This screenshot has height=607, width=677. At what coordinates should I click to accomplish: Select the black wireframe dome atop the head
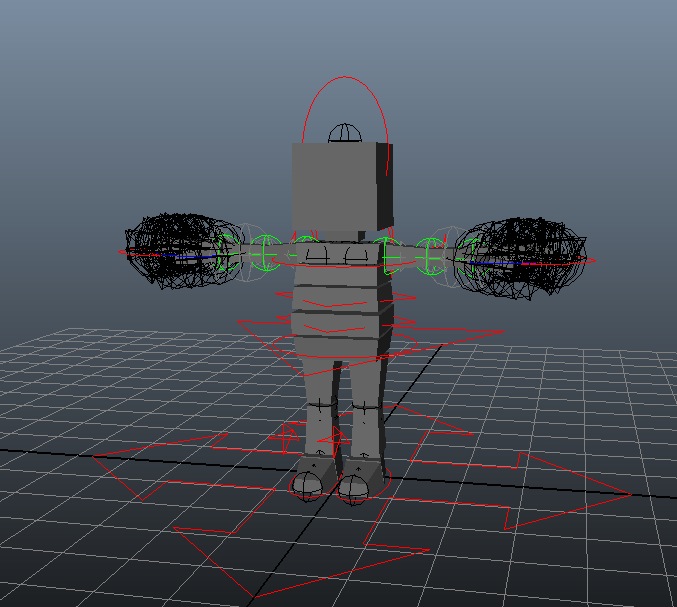(x=345, y=133)
